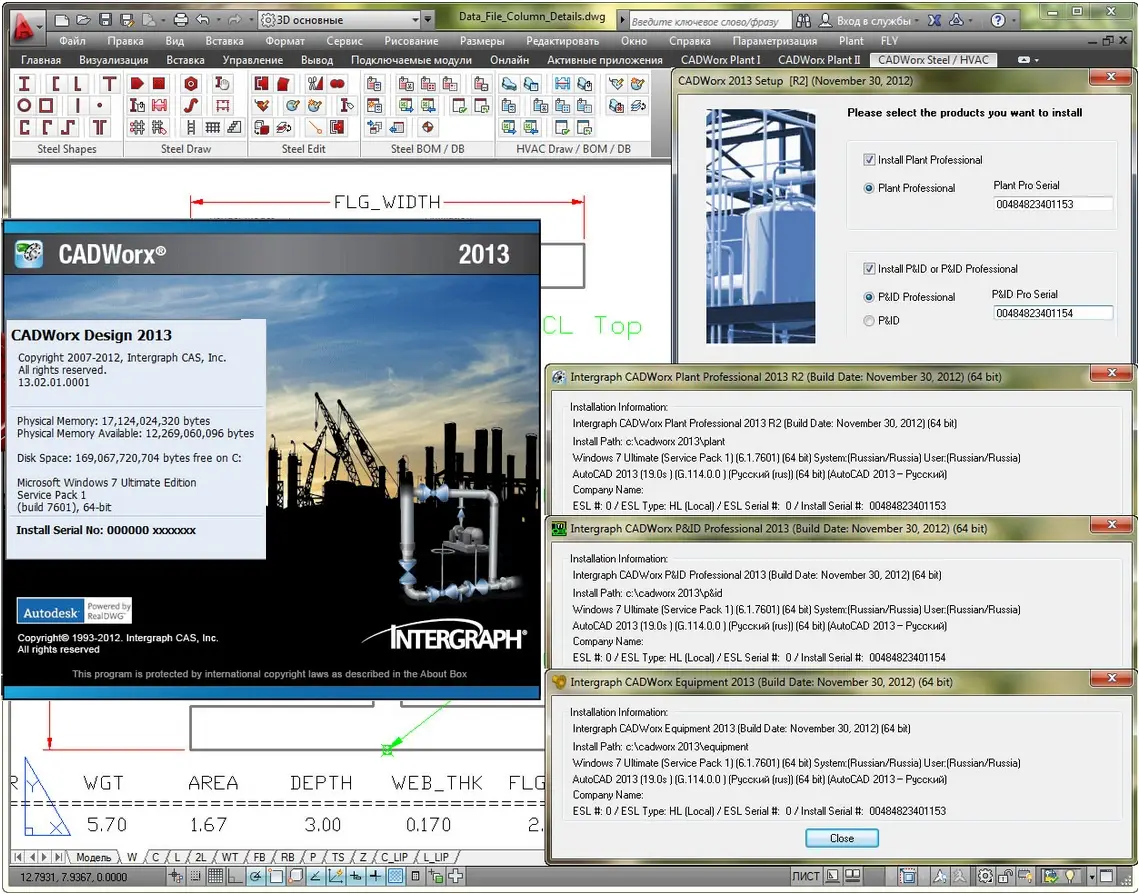Save the drawing with the floppy disk icon
The height and width of the screenshot is (894, 1139).
[x=105, y=20]
